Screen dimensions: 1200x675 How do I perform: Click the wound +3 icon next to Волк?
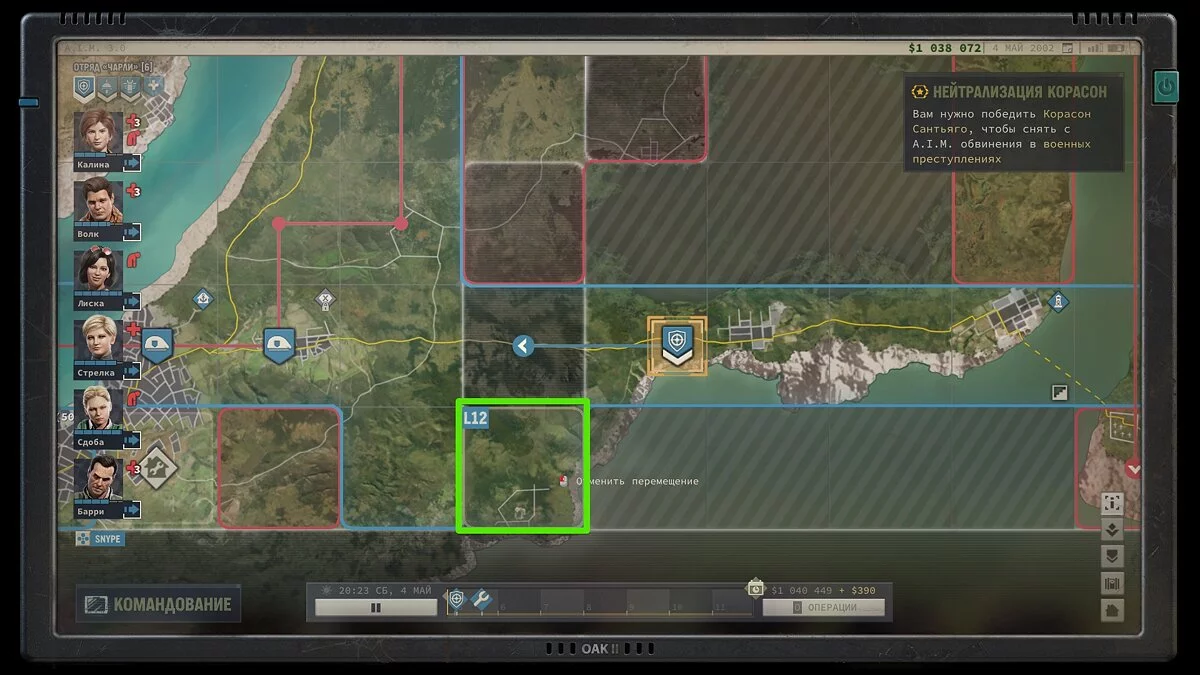pos(133,191)
